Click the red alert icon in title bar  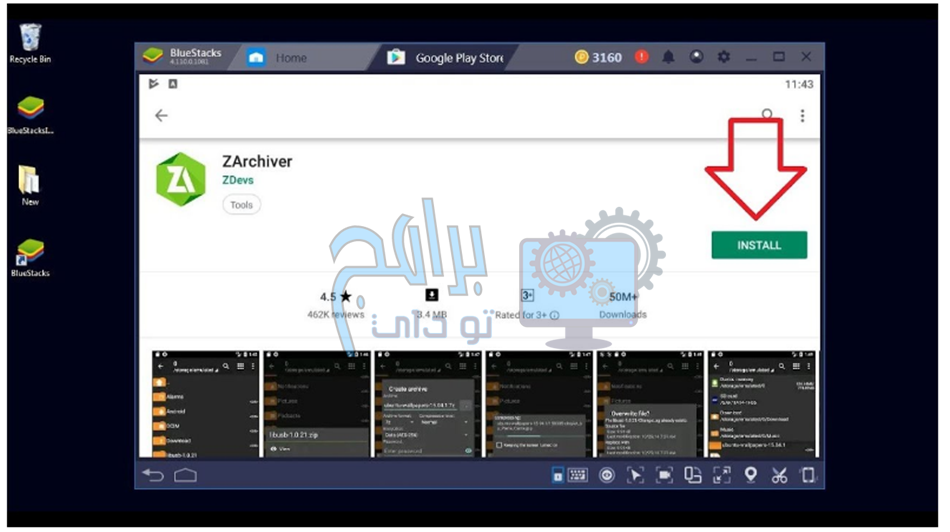point(641,58)
